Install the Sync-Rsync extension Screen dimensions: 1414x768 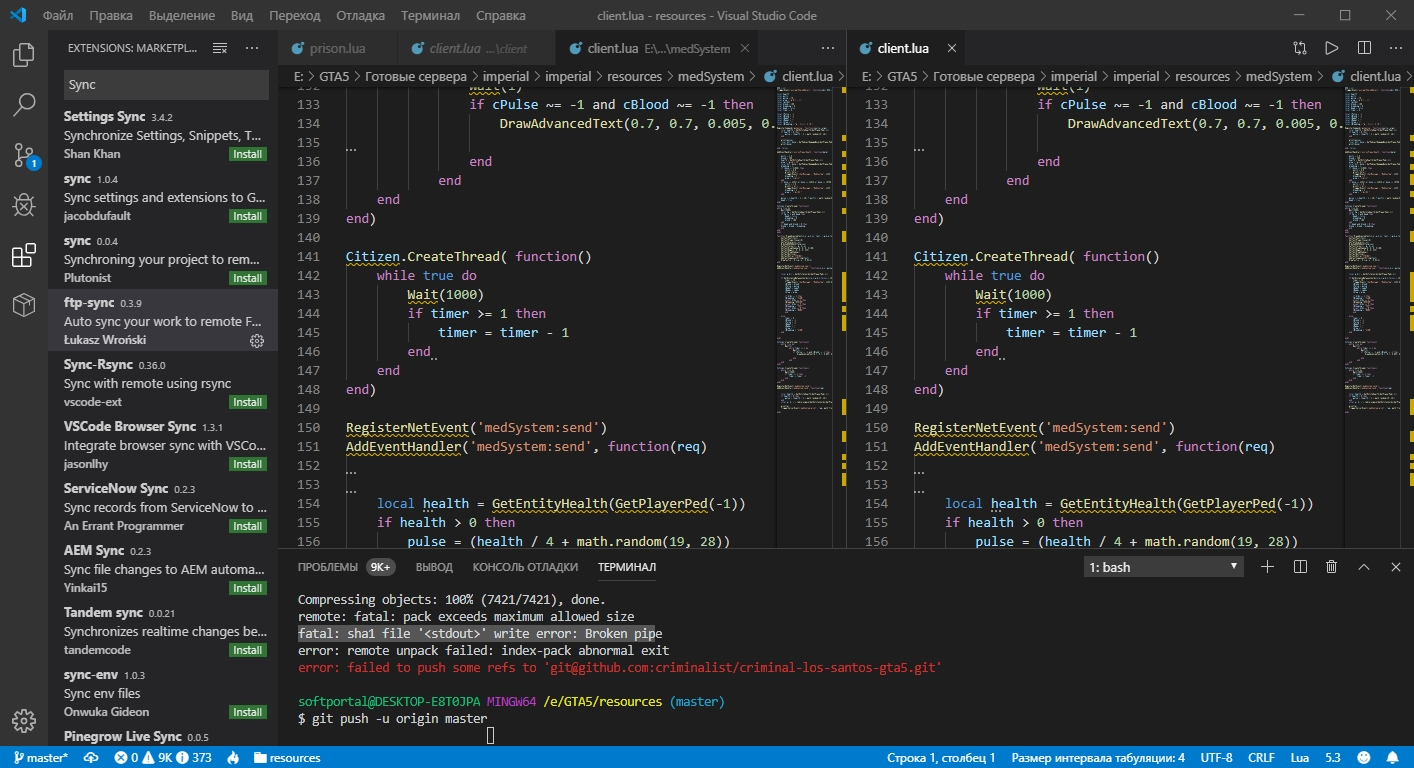[x=247, y=403]
